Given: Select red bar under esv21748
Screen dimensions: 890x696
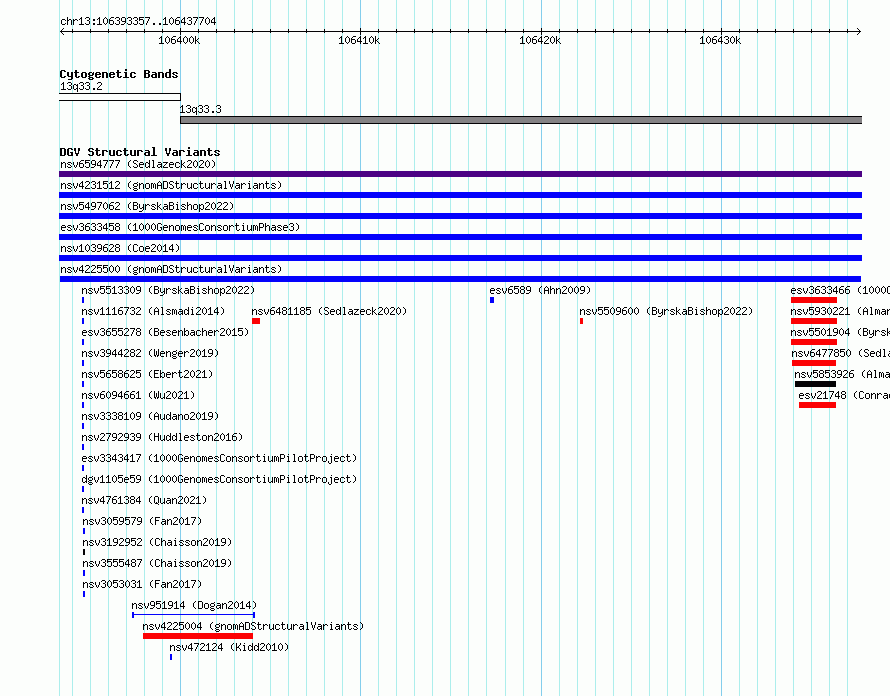Looking at the screenshot, I should (817, 405).
